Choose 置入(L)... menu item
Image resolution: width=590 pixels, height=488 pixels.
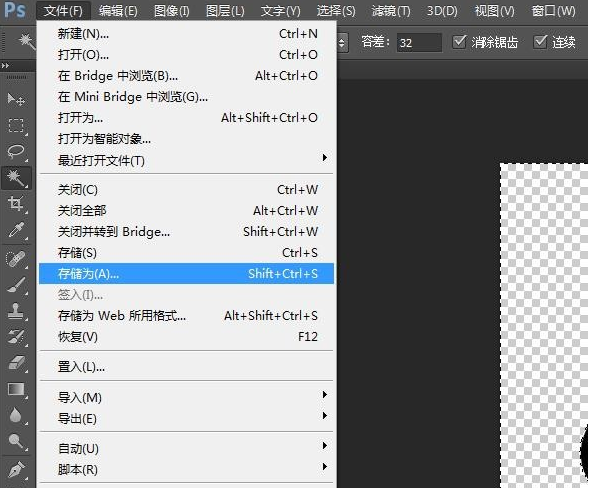coord(187,366)
